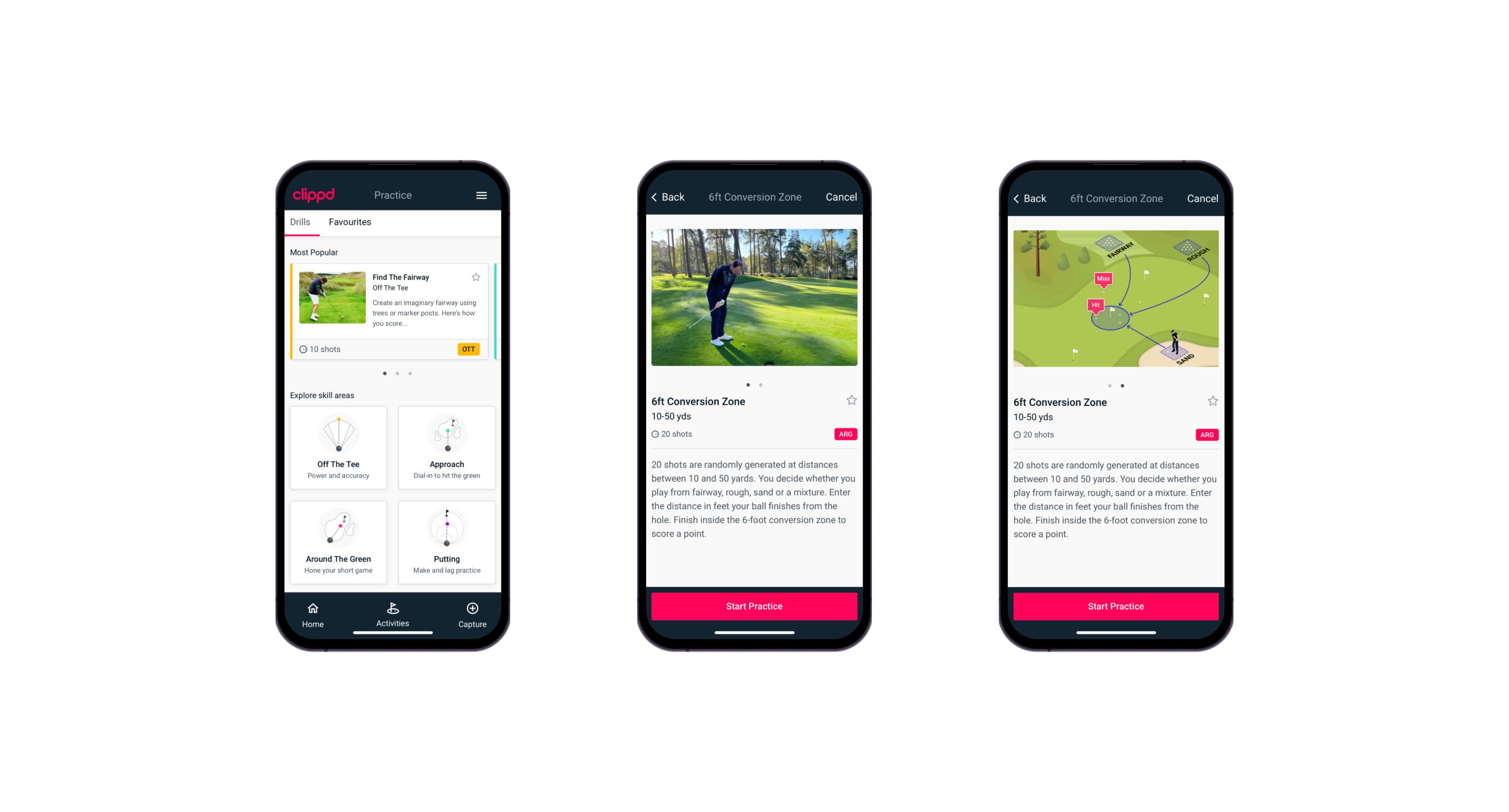
Task: Click Start Practice button on drill screen
Action: coord(754,606)
